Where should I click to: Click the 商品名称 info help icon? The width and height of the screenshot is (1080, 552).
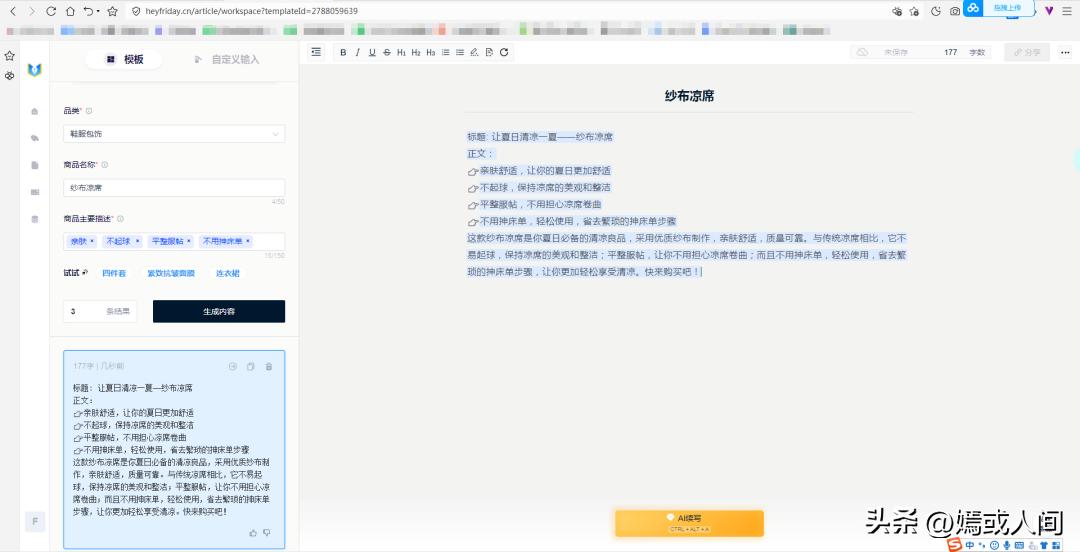105,165
